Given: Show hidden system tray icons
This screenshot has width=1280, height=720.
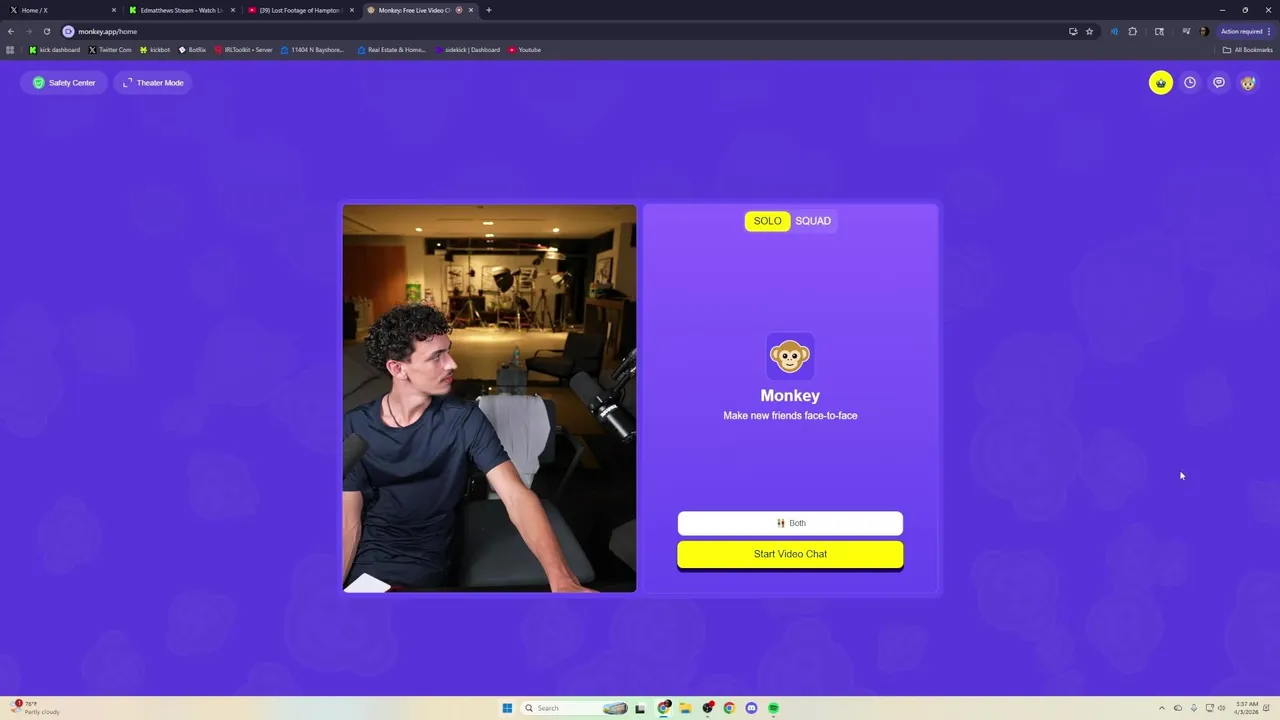Looking at the screenshot, I should coord(1161,708).
